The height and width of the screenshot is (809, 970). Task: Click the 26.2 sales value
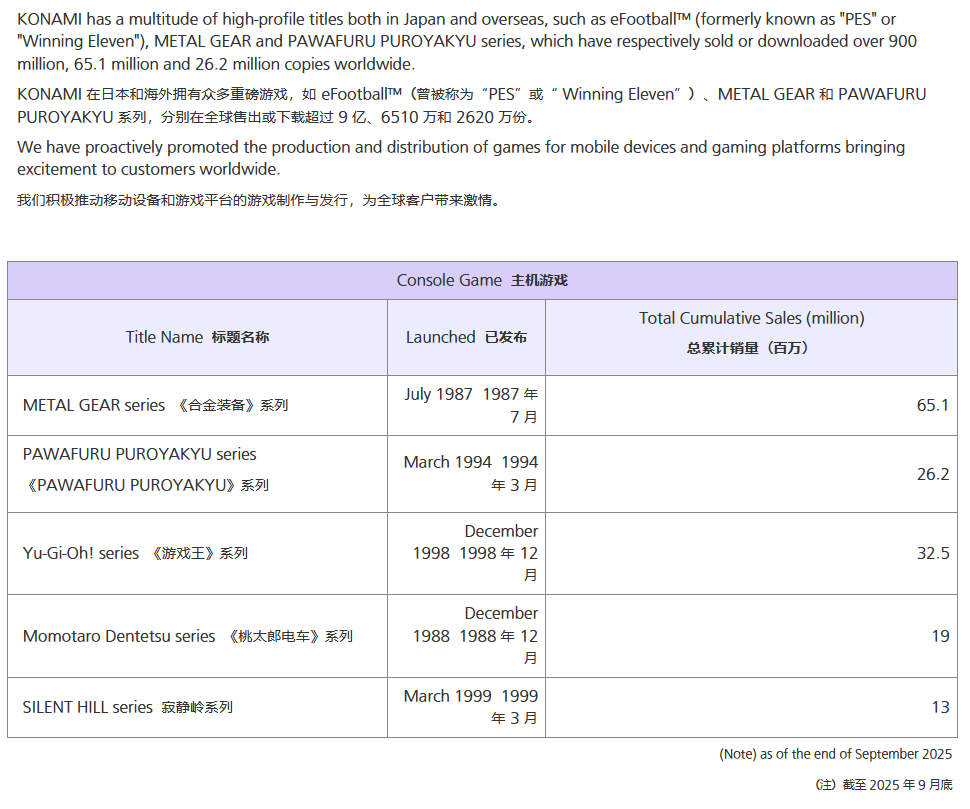pyautogui.click(x=932, y=473)
